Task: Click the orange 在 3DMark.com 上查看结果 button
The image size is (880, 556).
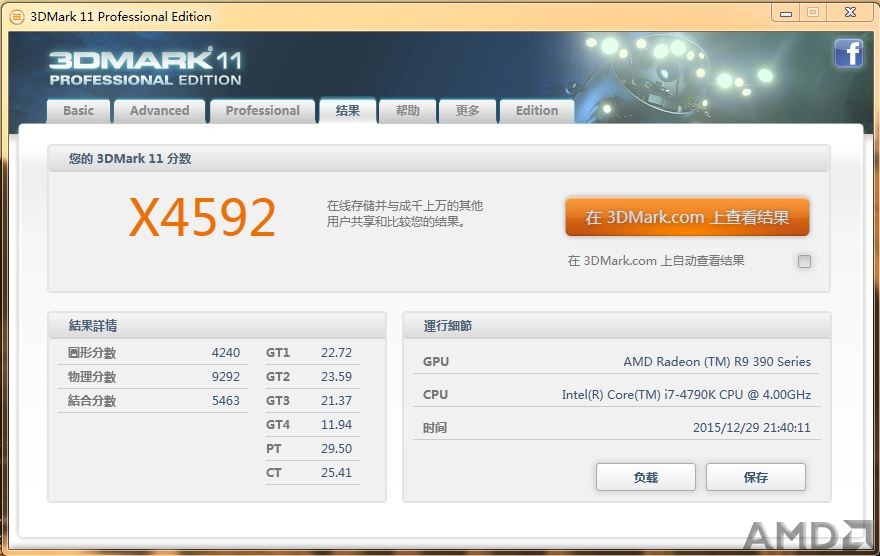Action: pyautogui.click(x=688, y=217)
